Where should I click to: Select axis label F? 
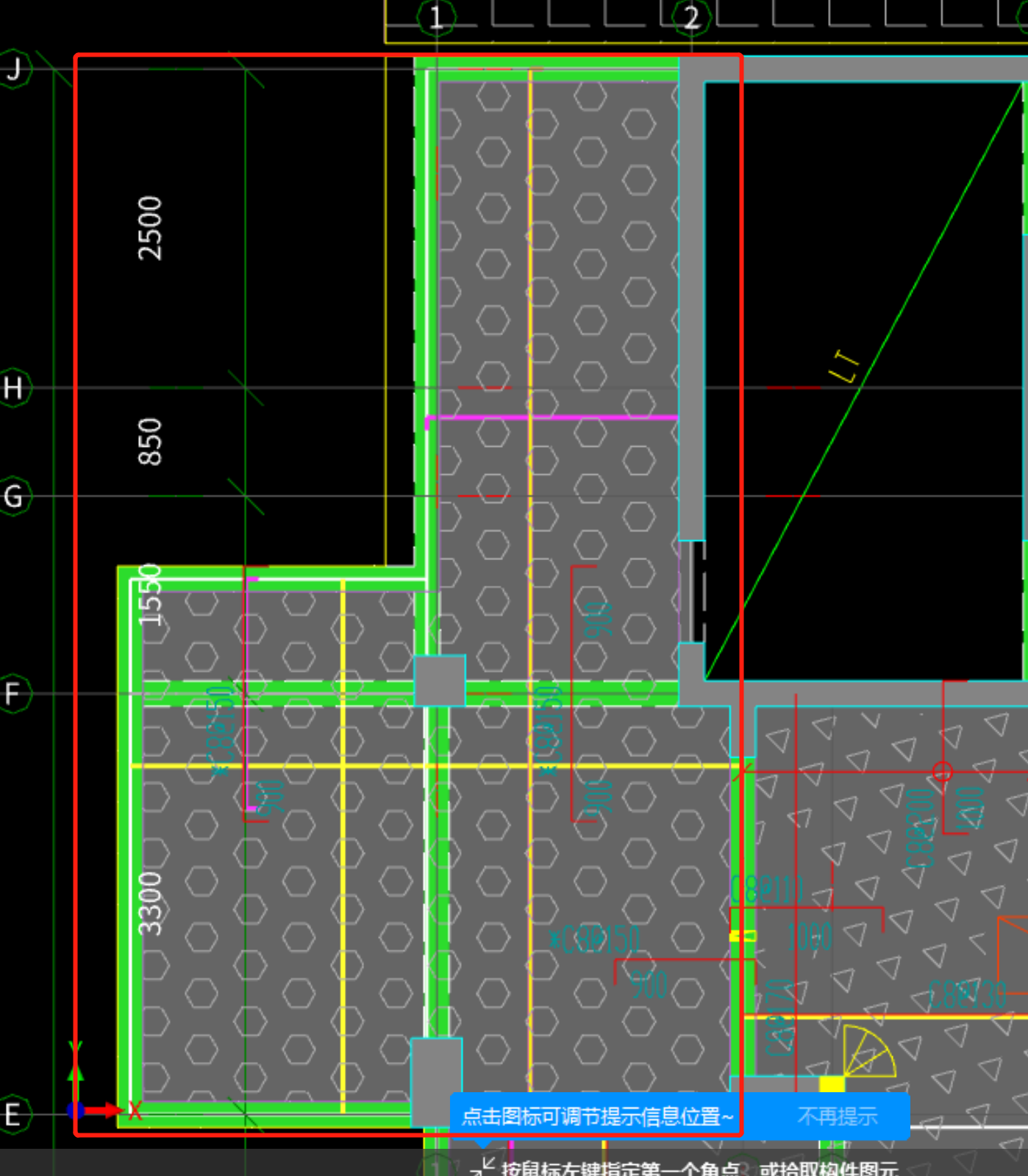click(x=13, y=693)
